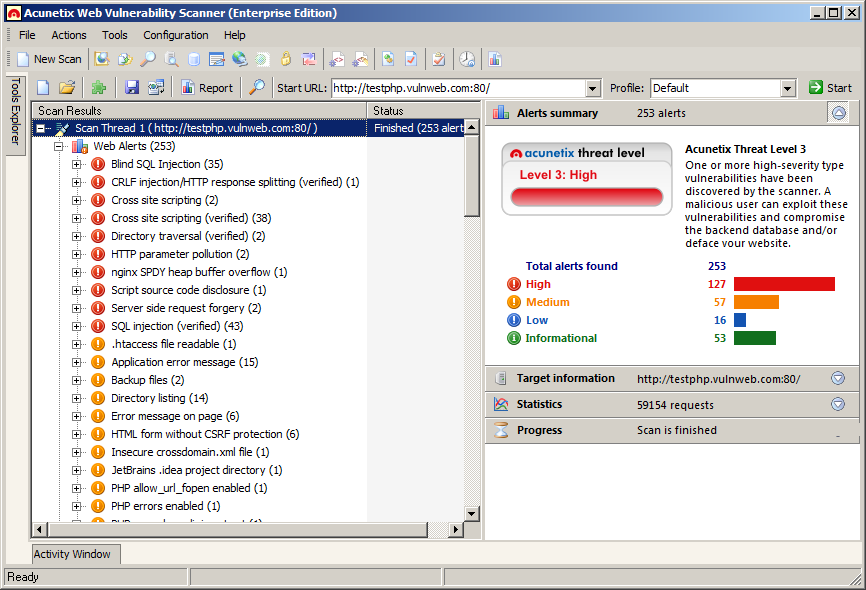Click the orange Medium alerts bar

coord(756,302)
